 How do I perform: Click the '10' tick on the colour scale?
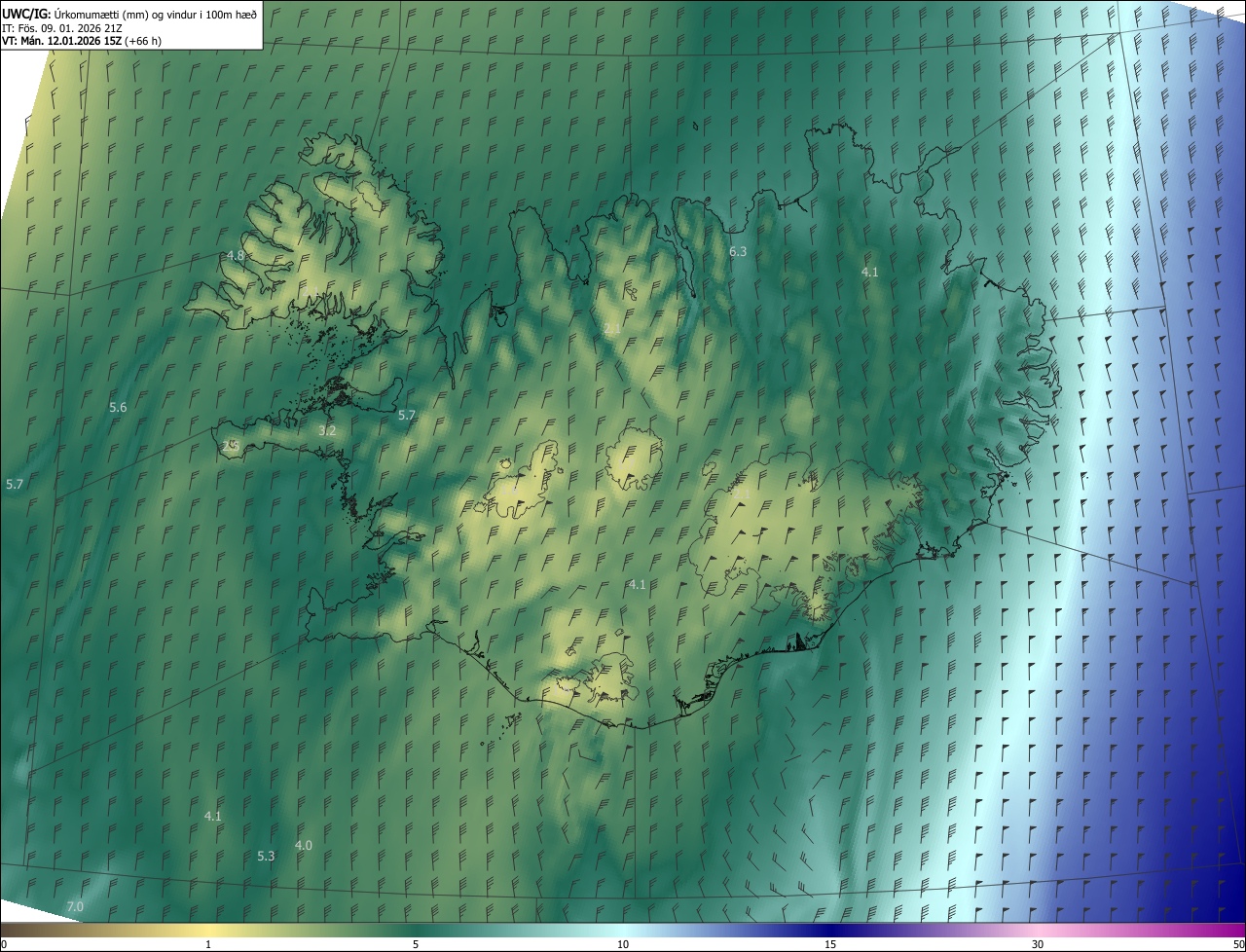click(623, 944)
